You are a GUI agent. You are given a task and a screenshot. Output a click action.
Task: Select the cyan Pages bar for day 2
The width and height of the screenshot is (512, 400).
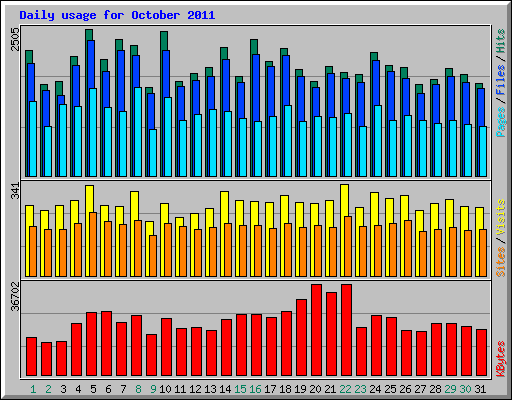(48, 151)
